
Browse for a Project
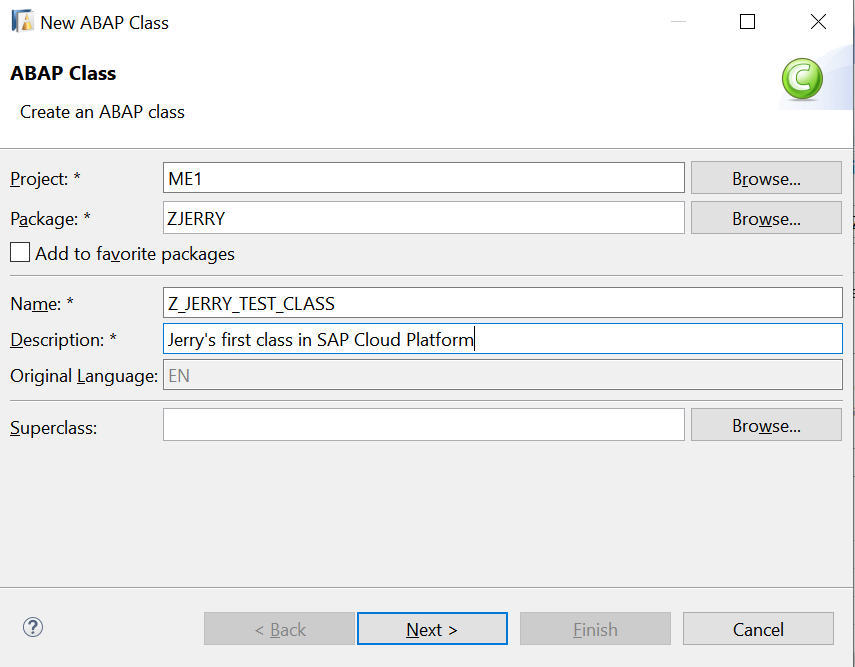(x=766, y=179)
